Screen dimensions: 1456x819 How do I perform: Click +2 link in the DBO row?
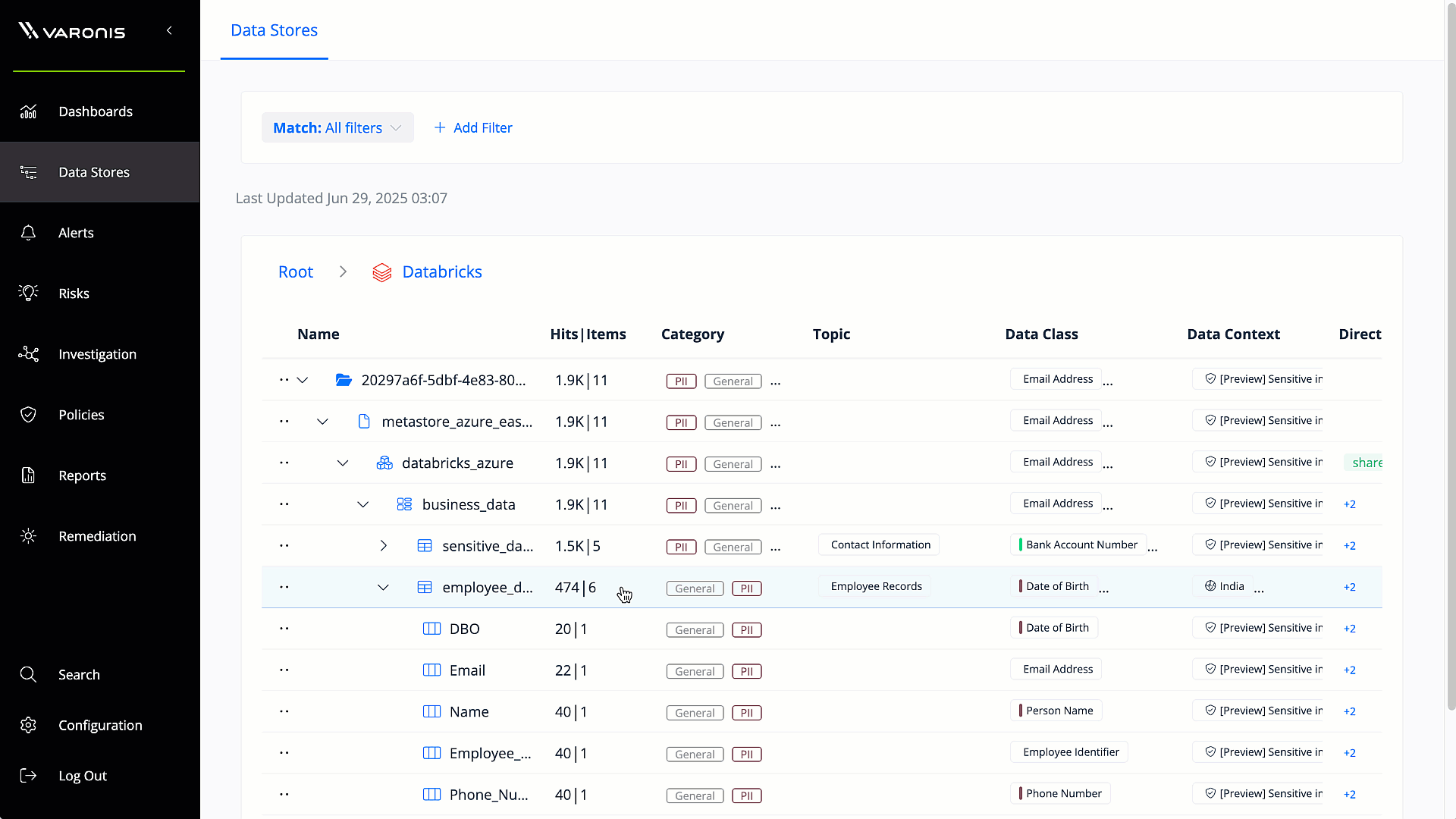pos(1350,629)
